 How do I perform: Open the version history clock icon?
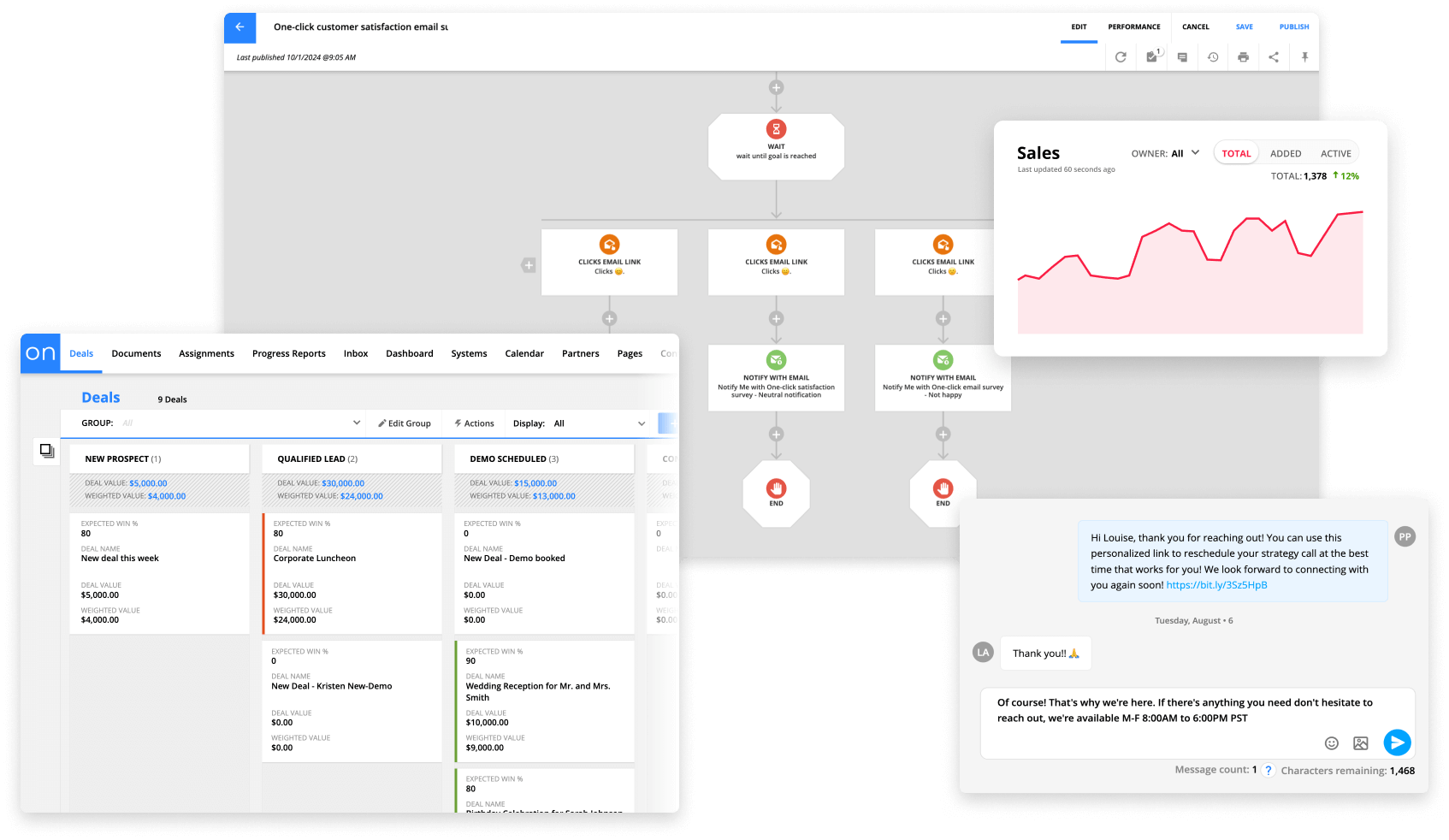[1213, 57]
